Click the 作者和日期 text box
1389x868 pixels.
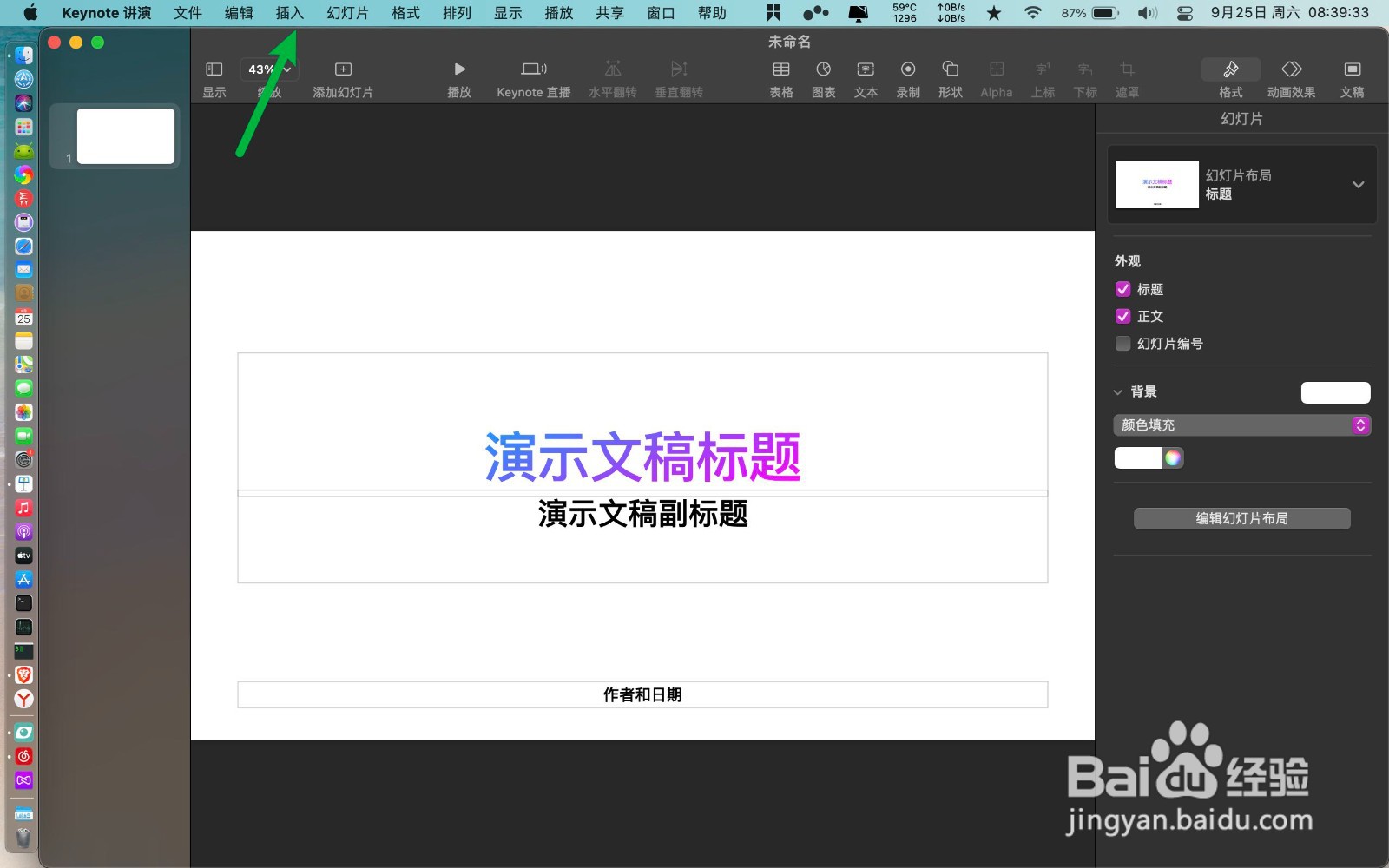coord(642,694)
